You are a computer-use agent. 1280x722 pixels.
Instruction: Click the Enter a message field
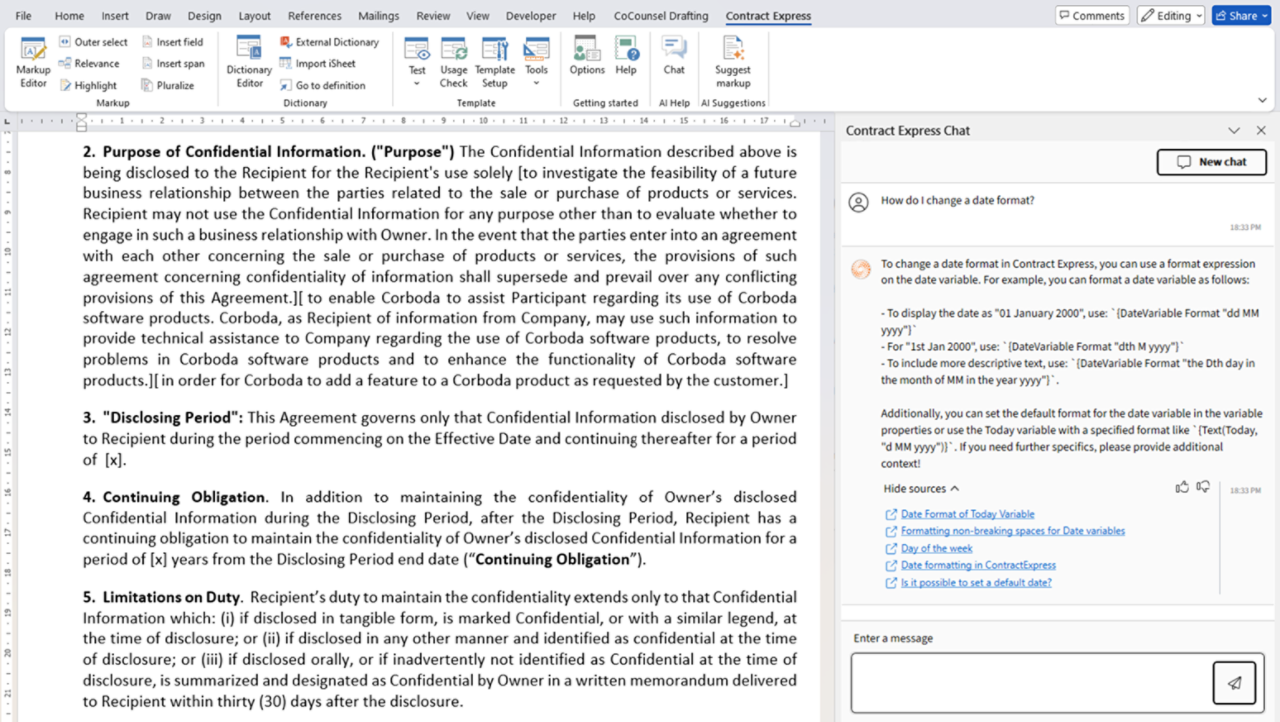[1030, 683]
